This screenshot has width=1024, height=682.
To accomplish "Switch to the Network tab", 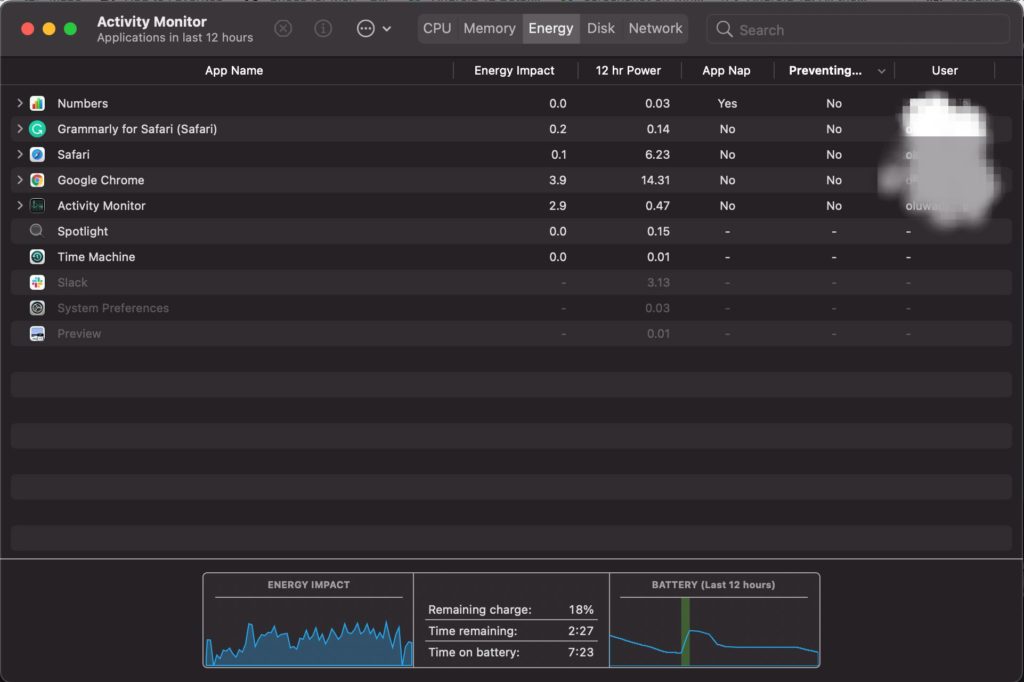I will (655, 29).
